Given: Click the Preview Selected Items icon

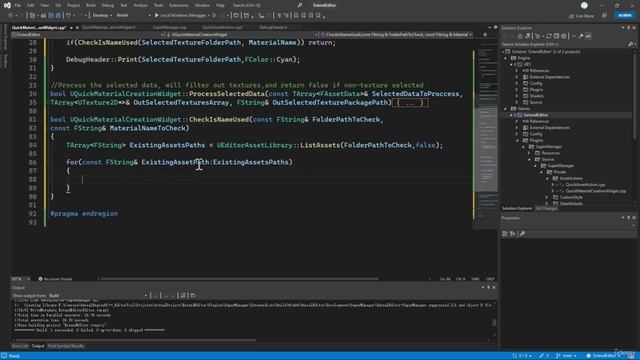Looking at the screenshot, I should (588, 36).
